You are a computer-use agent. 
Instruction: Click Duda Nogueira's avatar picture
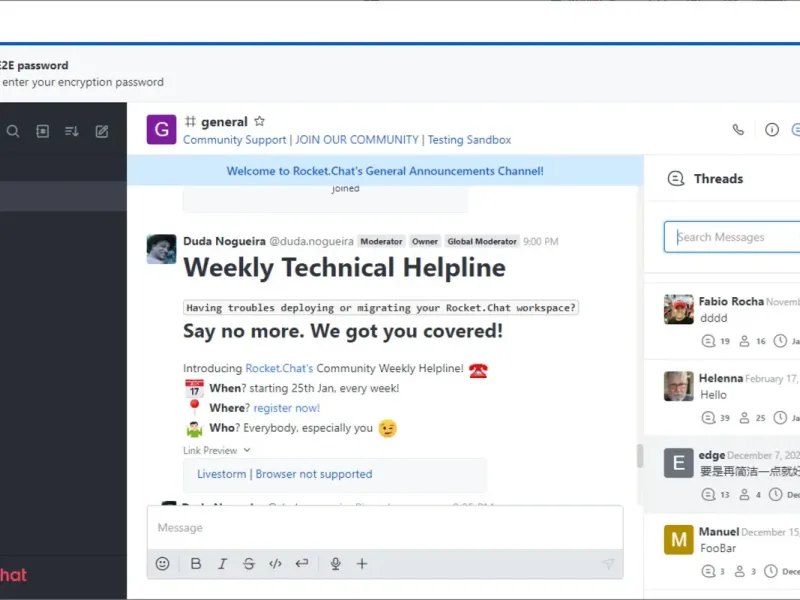coord(161,249)
